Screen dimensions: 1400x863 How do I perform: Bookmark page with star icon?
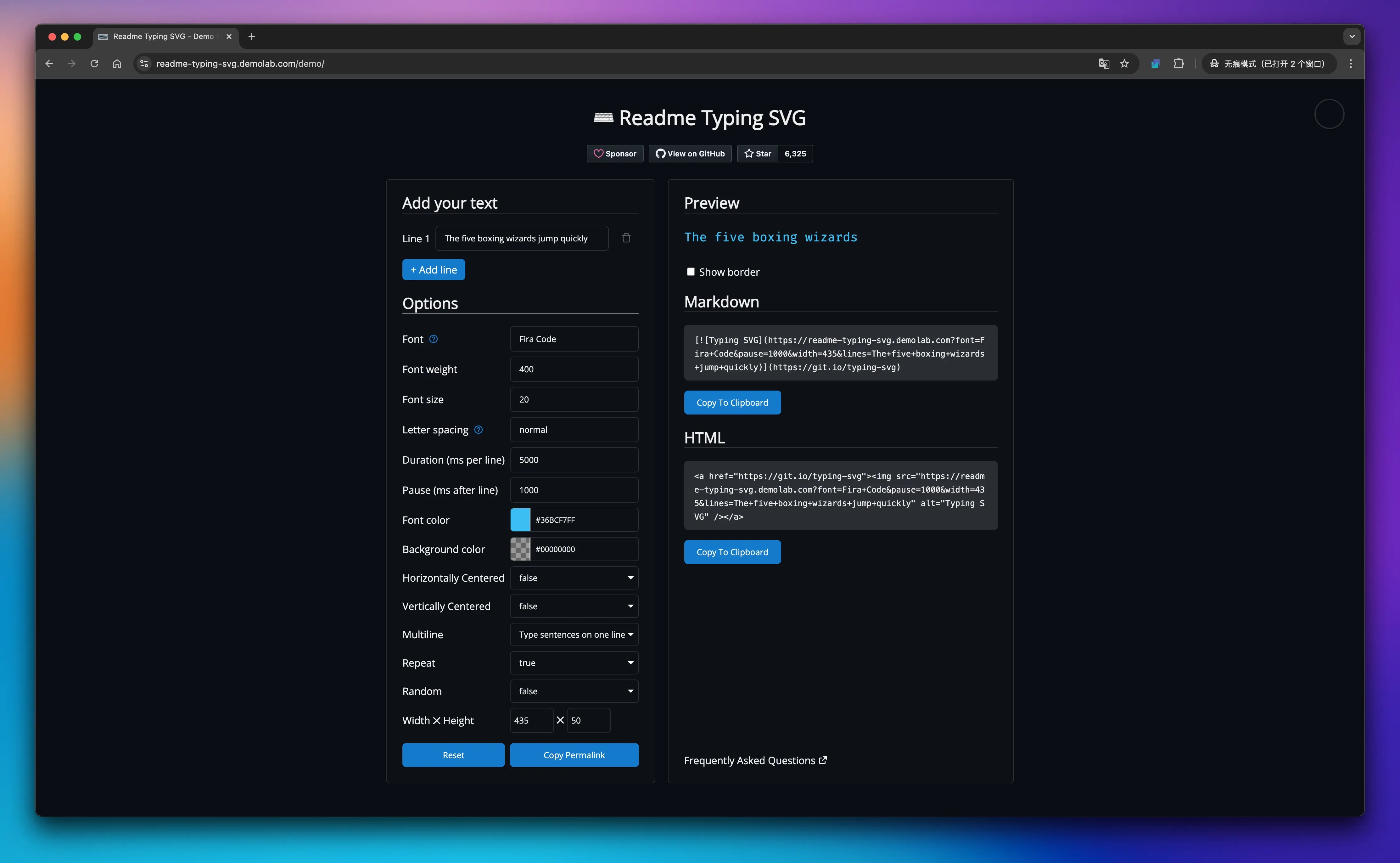tap(1124, 63)
